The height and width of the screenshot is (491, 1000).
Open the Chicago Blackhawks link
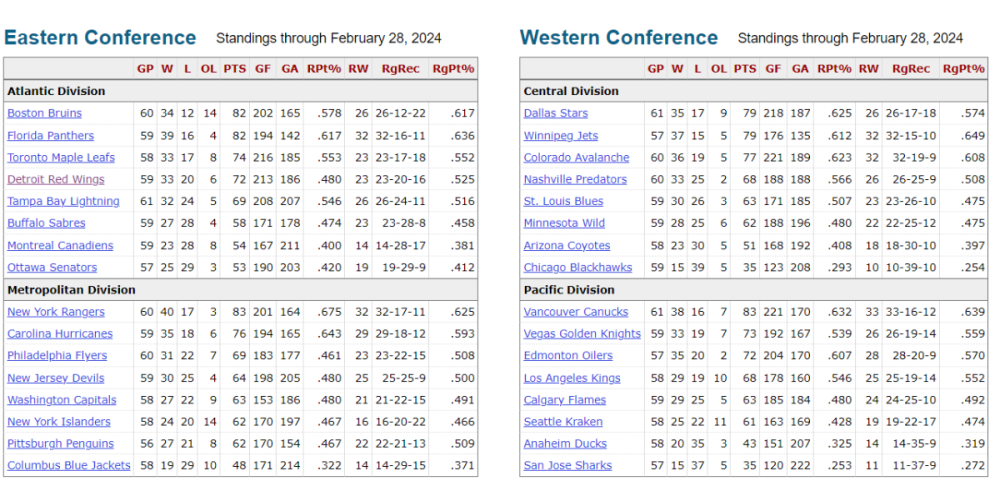[x=578, y=268]
